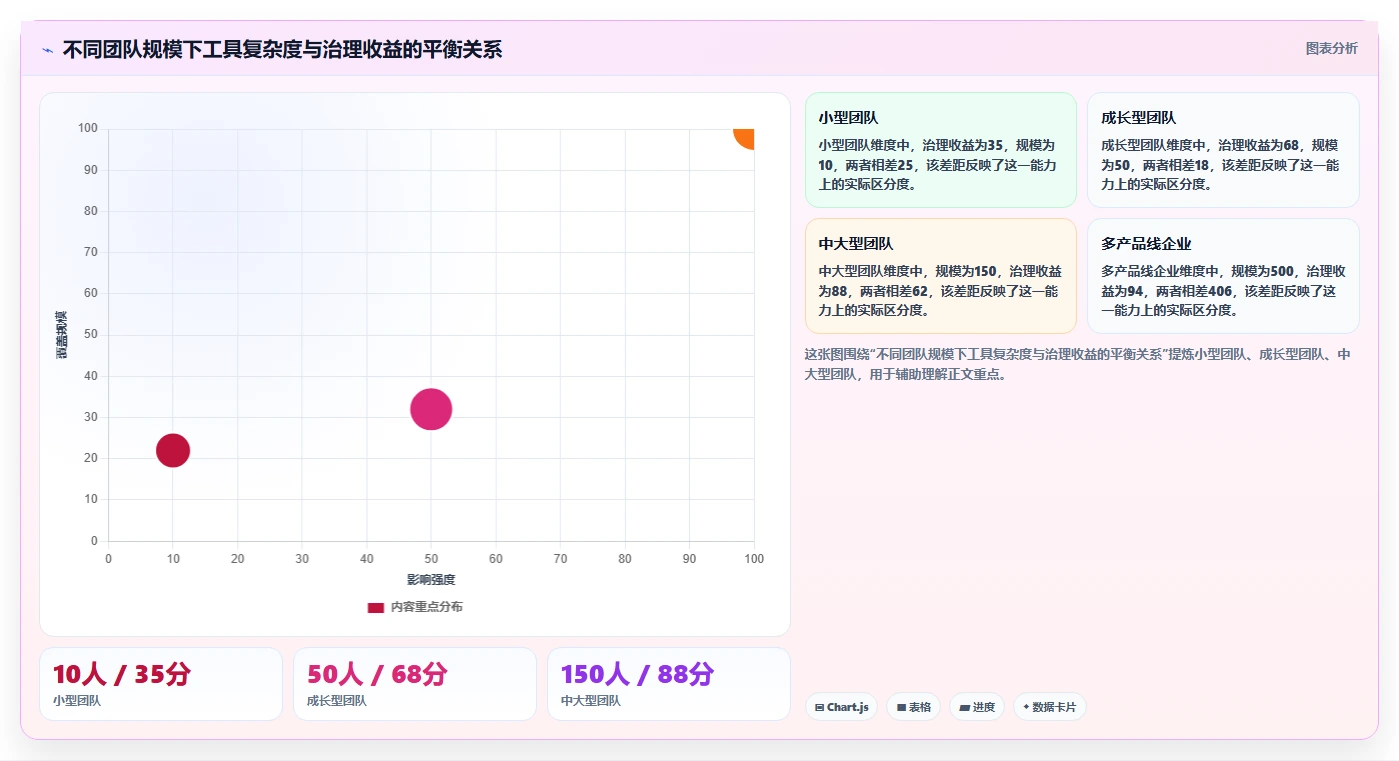Click the 图表分析 label in the header
1399x761 pixels.
click(x=1332, y=48)
